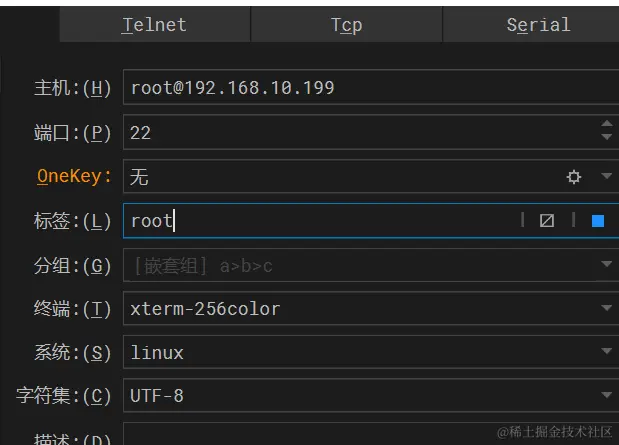619x445 pixels.
Task: Click the 主机 (H) host label
Action: click(72, 88)
